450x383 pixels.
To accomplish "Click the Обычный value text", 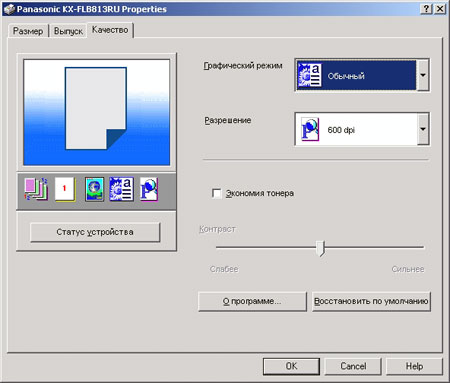I will point(346,76).
